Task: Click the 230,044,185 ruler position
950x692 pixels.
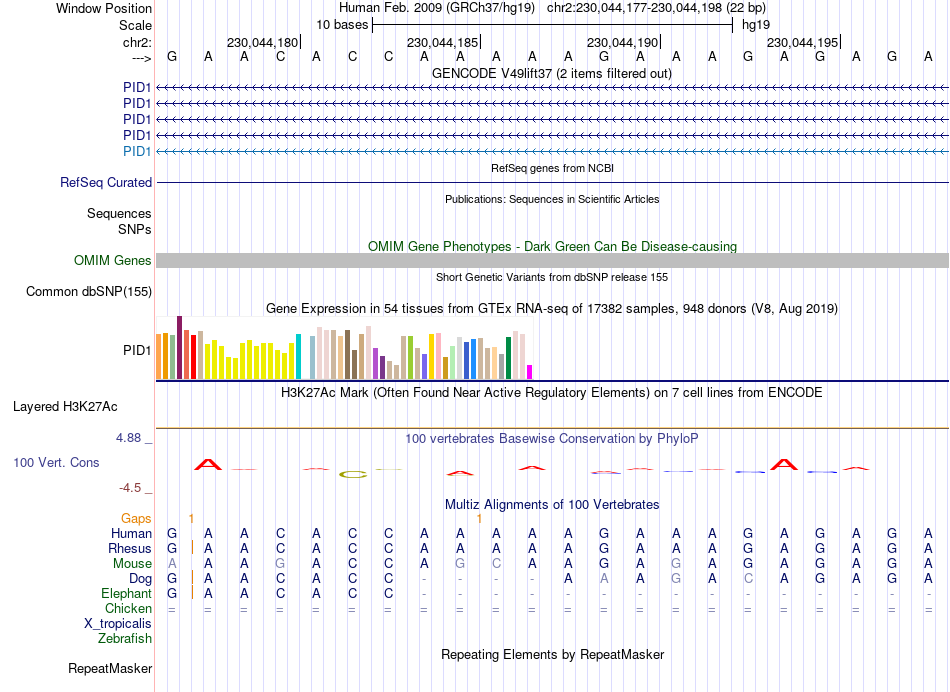Action: 442,42
